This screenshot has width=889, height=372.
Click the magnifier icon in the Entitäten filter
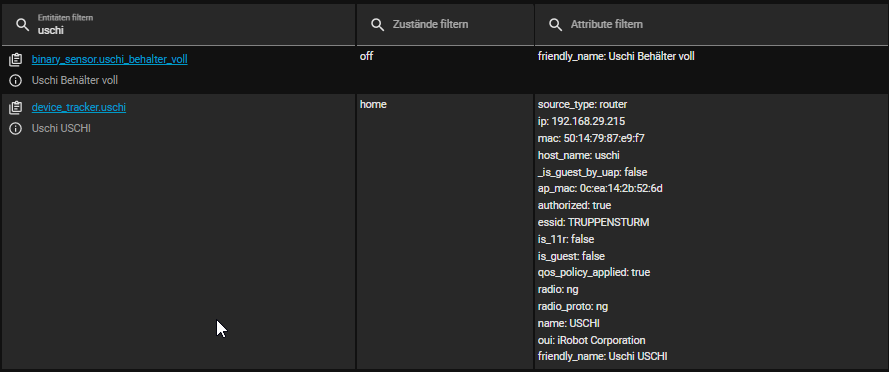[x=22, y=25]
